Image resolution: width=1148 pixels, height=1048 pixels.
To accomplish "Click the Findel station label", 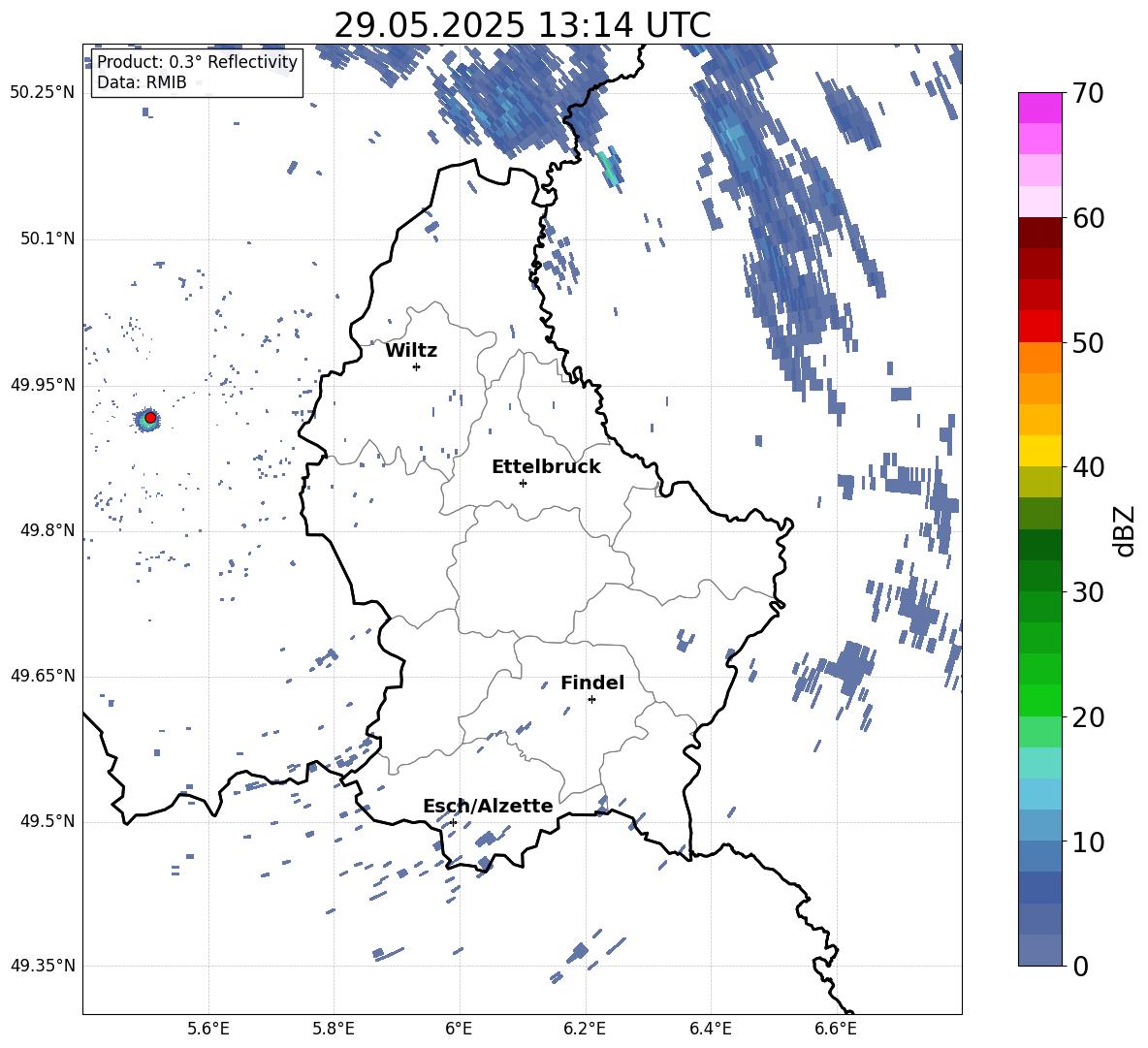I will pyautogui.click(x=592, y=683).
